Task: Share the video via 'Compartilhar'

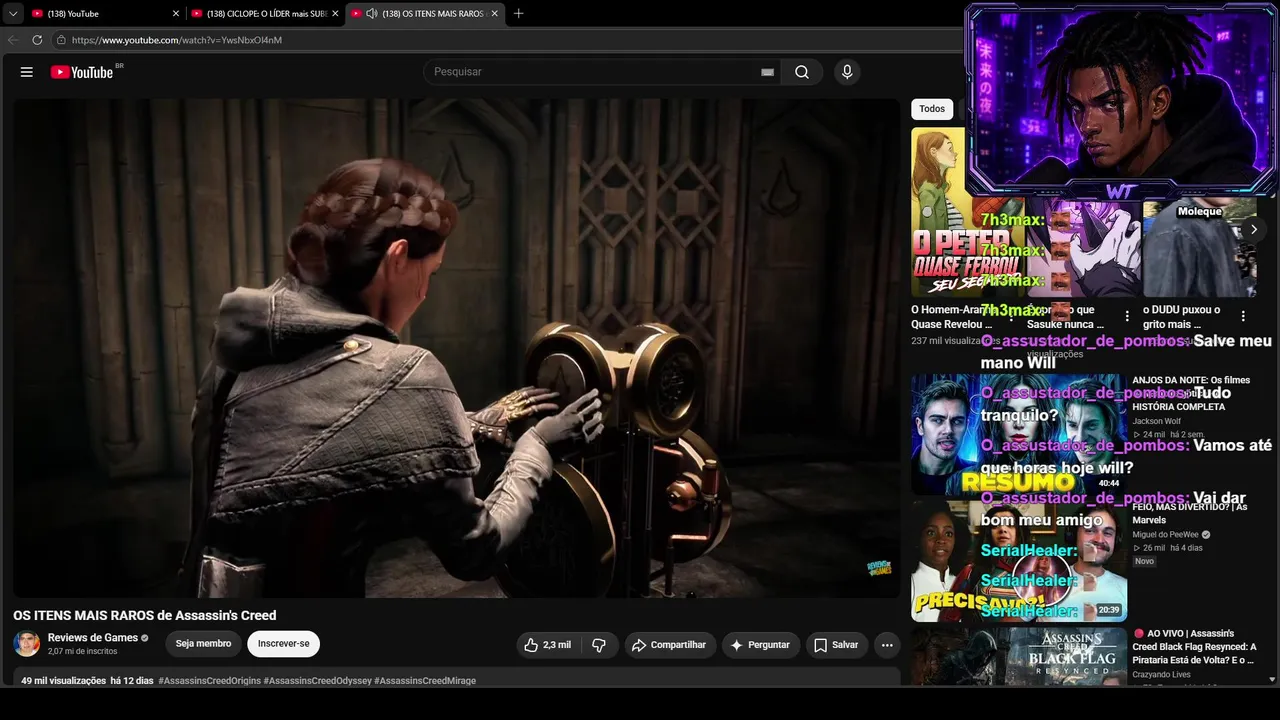Action: pos(670,645)
